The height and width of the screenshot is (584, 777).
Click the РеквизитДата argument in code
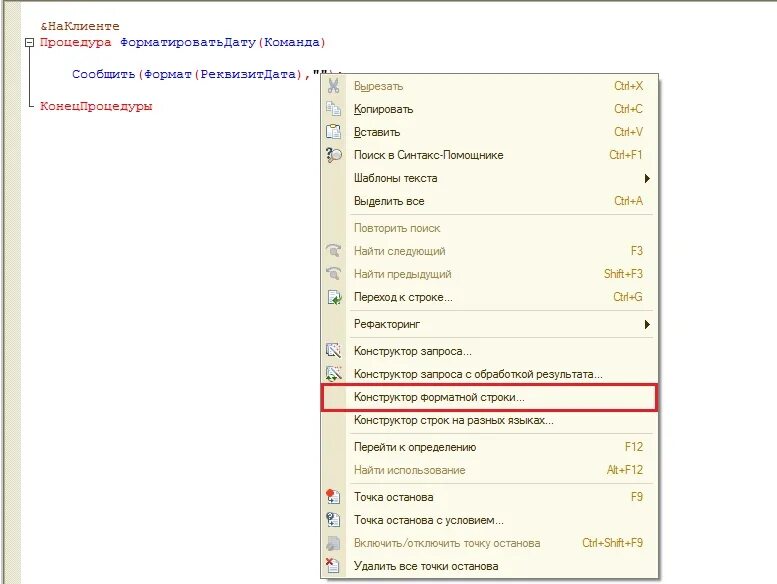pos(248,74)
